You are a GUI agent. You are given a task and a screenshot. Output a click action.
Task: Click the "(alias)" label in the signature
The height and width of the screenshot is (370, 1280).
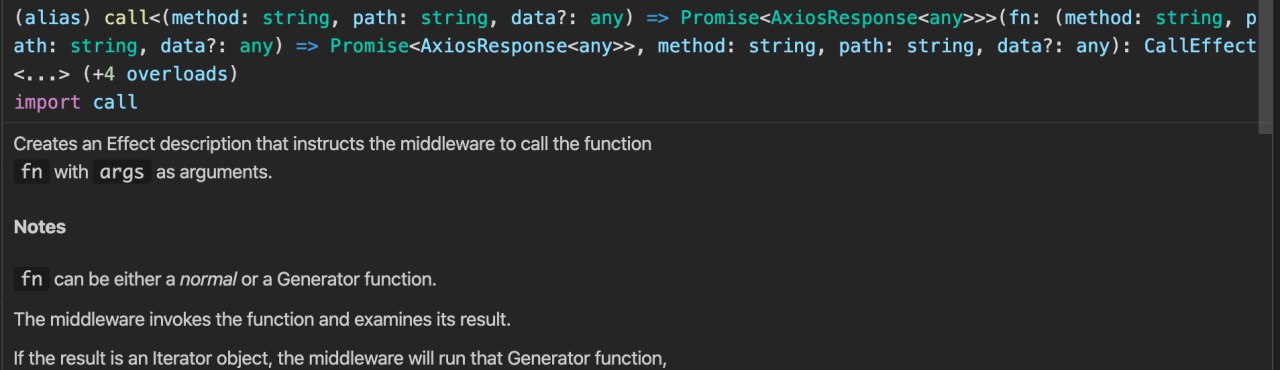coord(54,18)
